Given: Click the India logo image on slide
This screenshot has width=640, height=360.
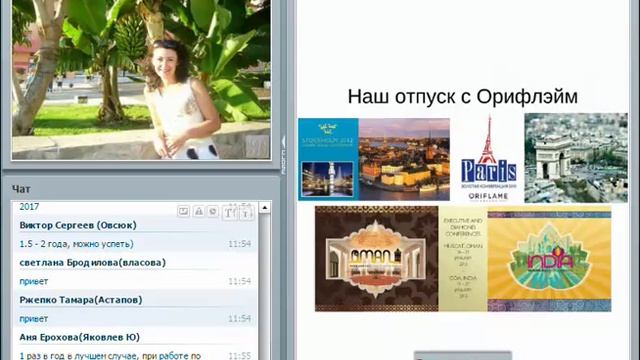Looking at the screenshot, I should [x=549, y=259].
